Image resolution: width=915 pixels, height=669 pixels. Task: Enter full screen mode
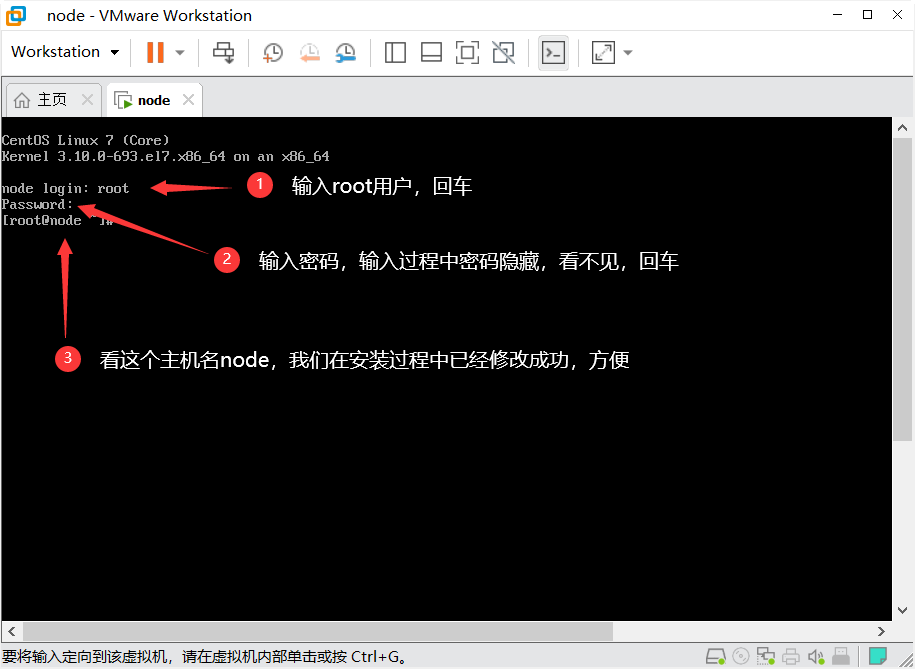(x=467, y=52)
